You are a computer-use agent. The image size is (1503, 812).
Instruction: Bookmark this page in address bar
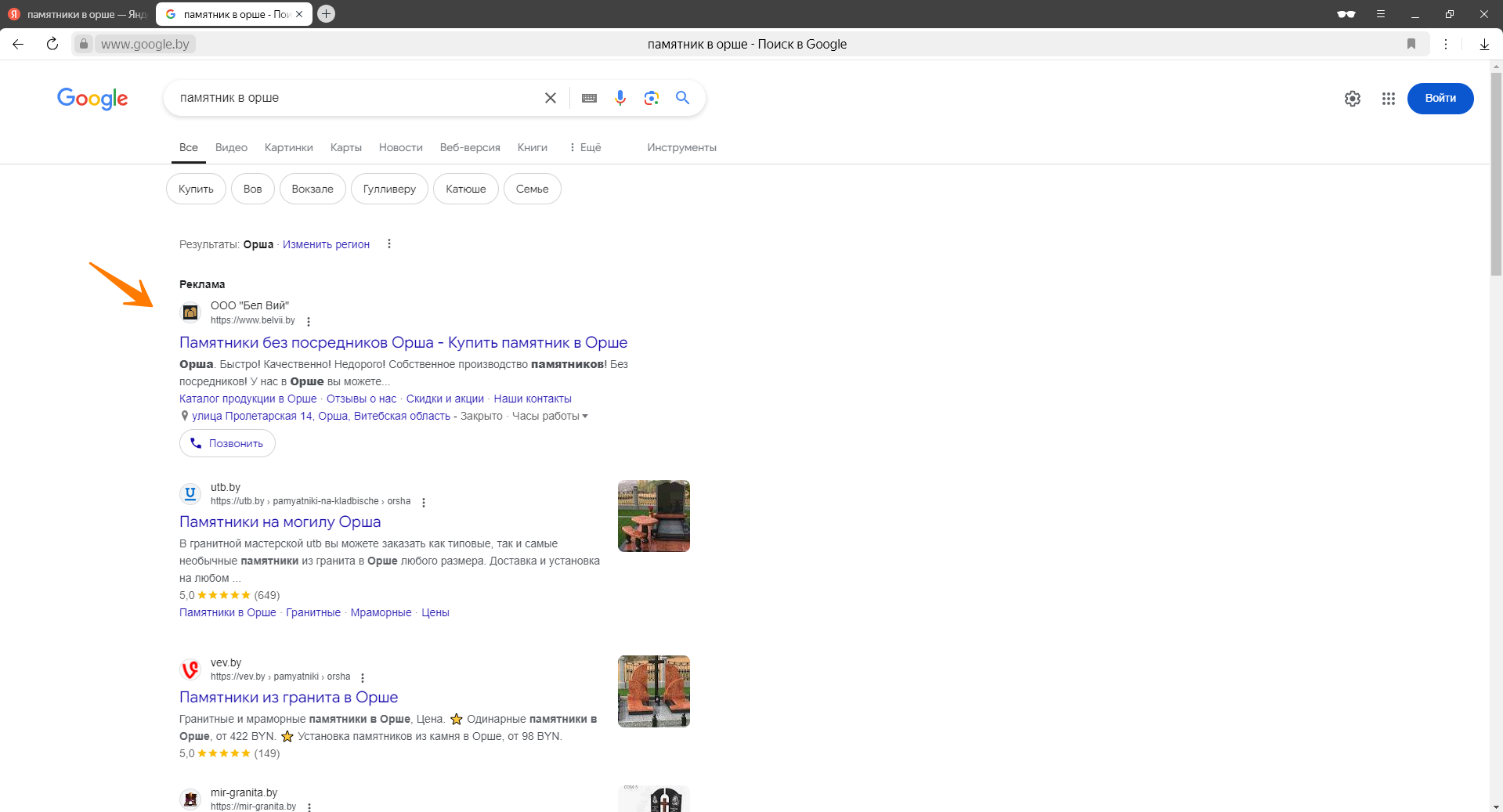(1411, 44)
